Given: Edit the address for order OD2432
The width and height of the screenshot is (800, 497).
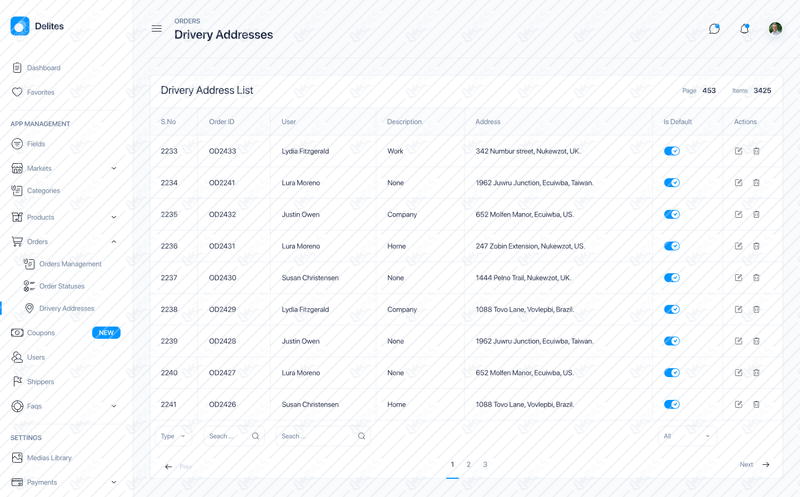Looking at the screenshot, I should coord(738,214).
